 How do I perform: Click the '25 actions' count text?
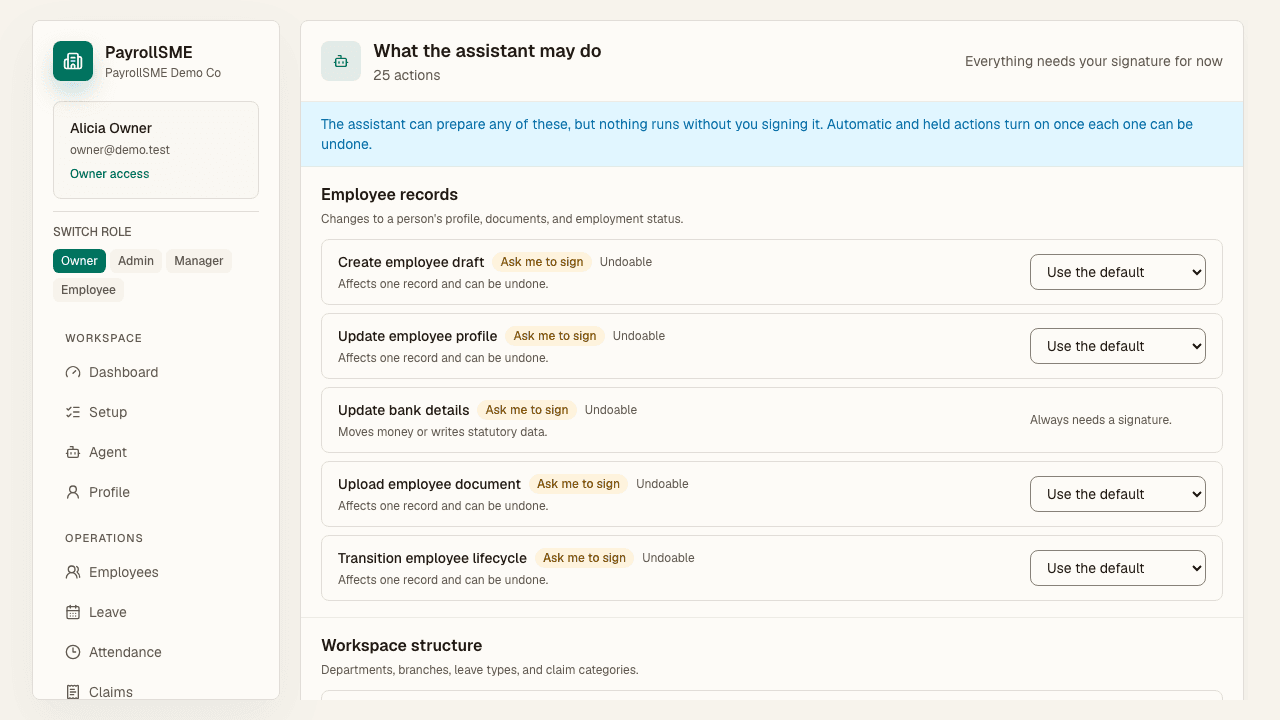click(406, 75)
